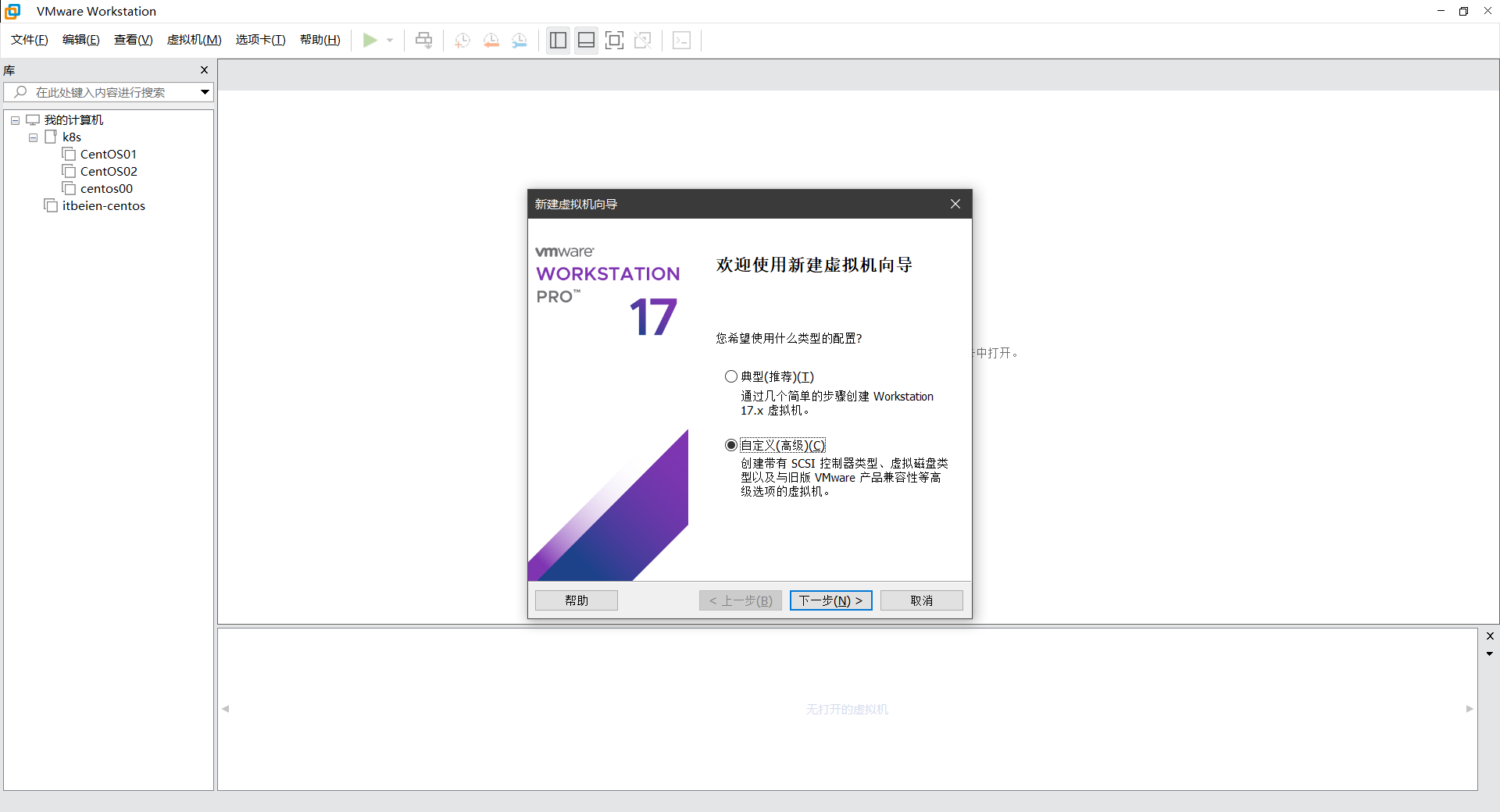Click the 帮助 button in the wizard
The image size is (1500, 812).
[577, 600]
